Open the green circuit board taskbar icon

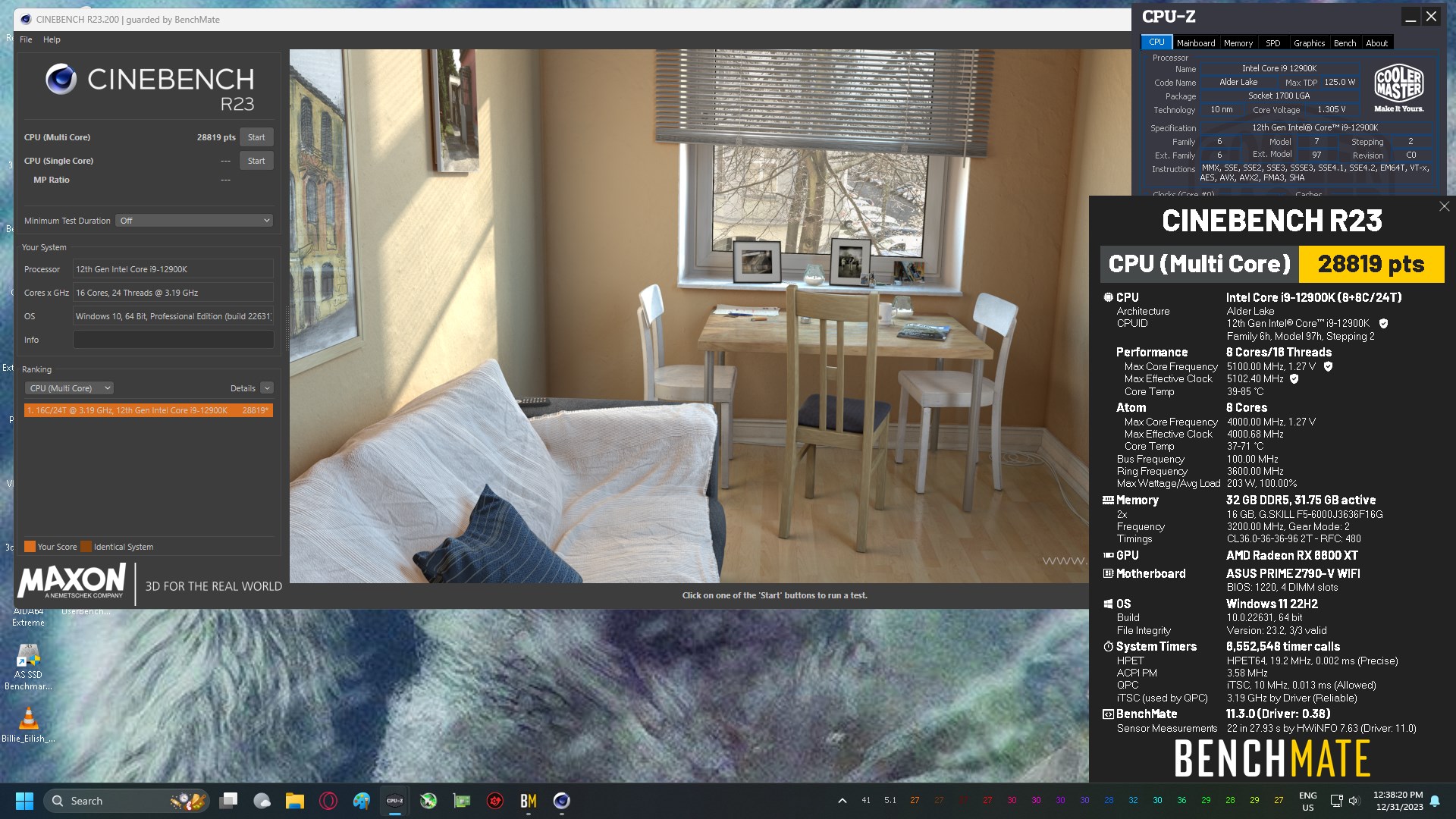[462, 801]
